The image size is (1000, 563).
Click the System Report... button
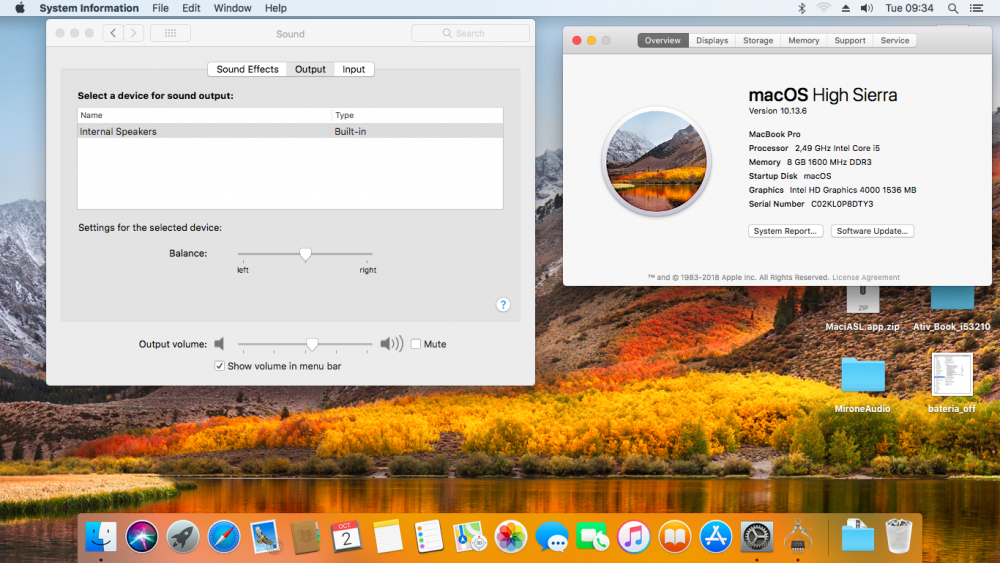(785, 231)
